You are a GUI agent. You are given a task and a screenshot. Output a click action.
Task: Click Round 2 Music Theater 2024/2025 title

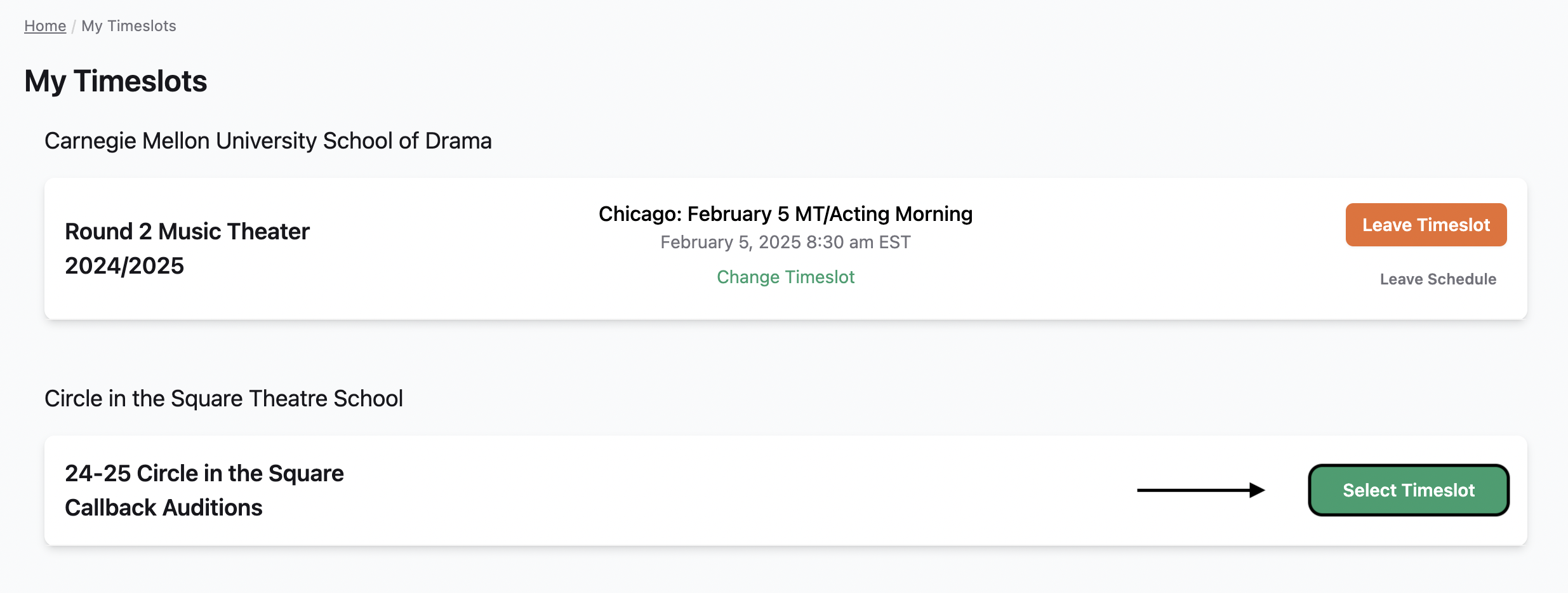[187, 248]
